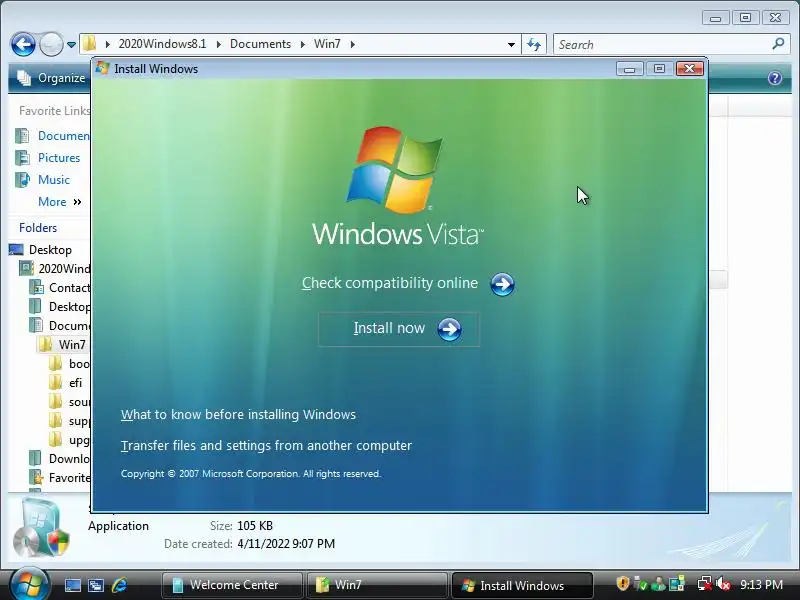Click the search magnifier icon
This screenshot has height=600, width=800.
pyautogui.click(x=778, y=44)
